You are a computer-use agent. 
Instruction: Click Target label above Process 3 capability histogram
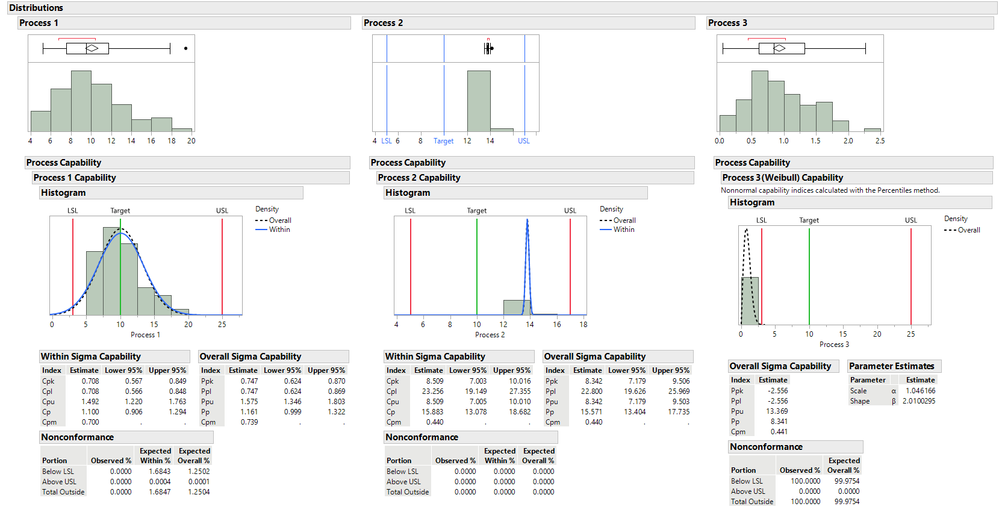pos(809,220)
